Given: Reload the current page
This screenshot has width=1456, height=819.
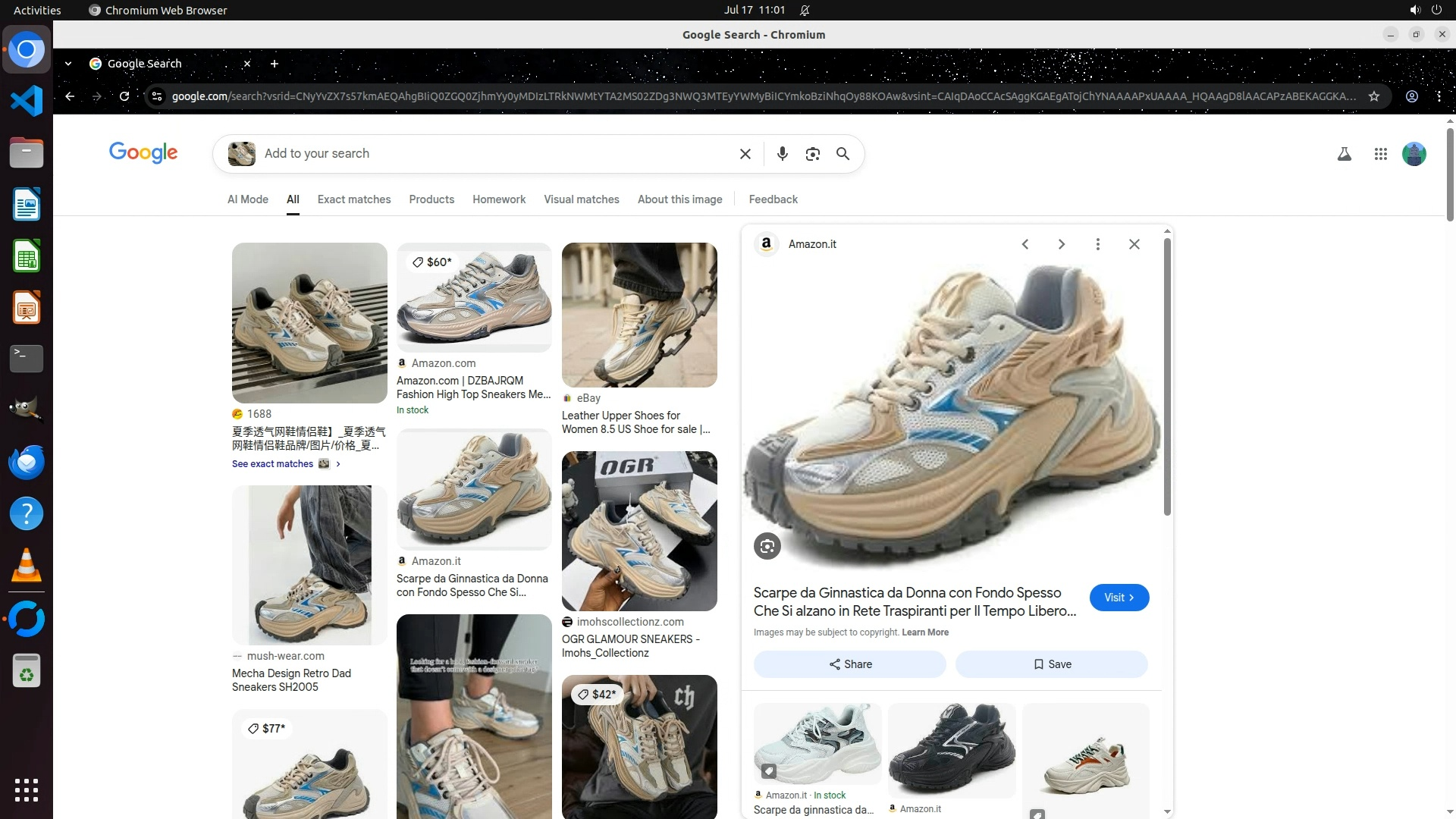Looking at the screenshot, I should [124, 96].
